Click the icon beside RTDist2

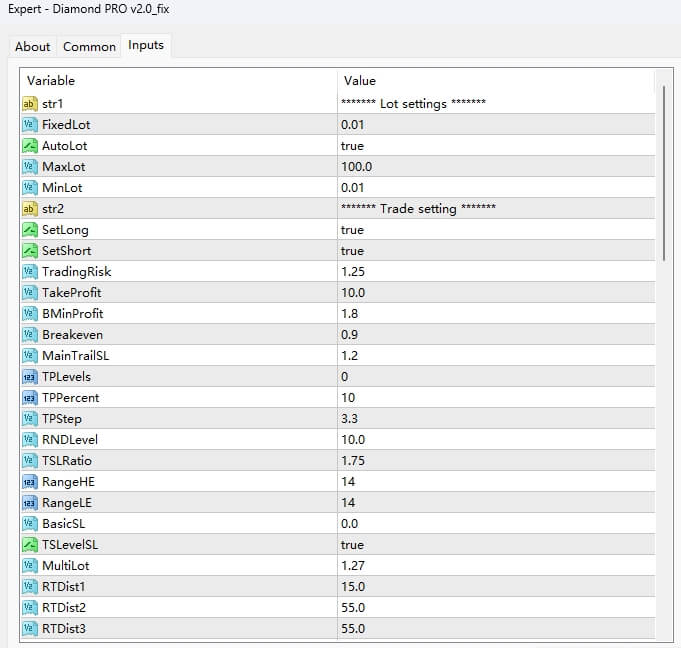(30, 608)
